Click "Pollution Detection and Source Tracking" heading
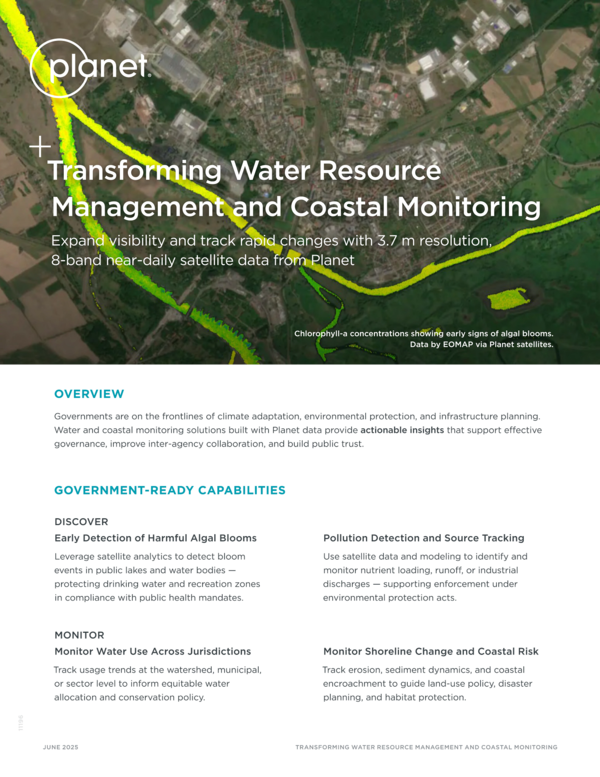 click(x=424, y=538)
